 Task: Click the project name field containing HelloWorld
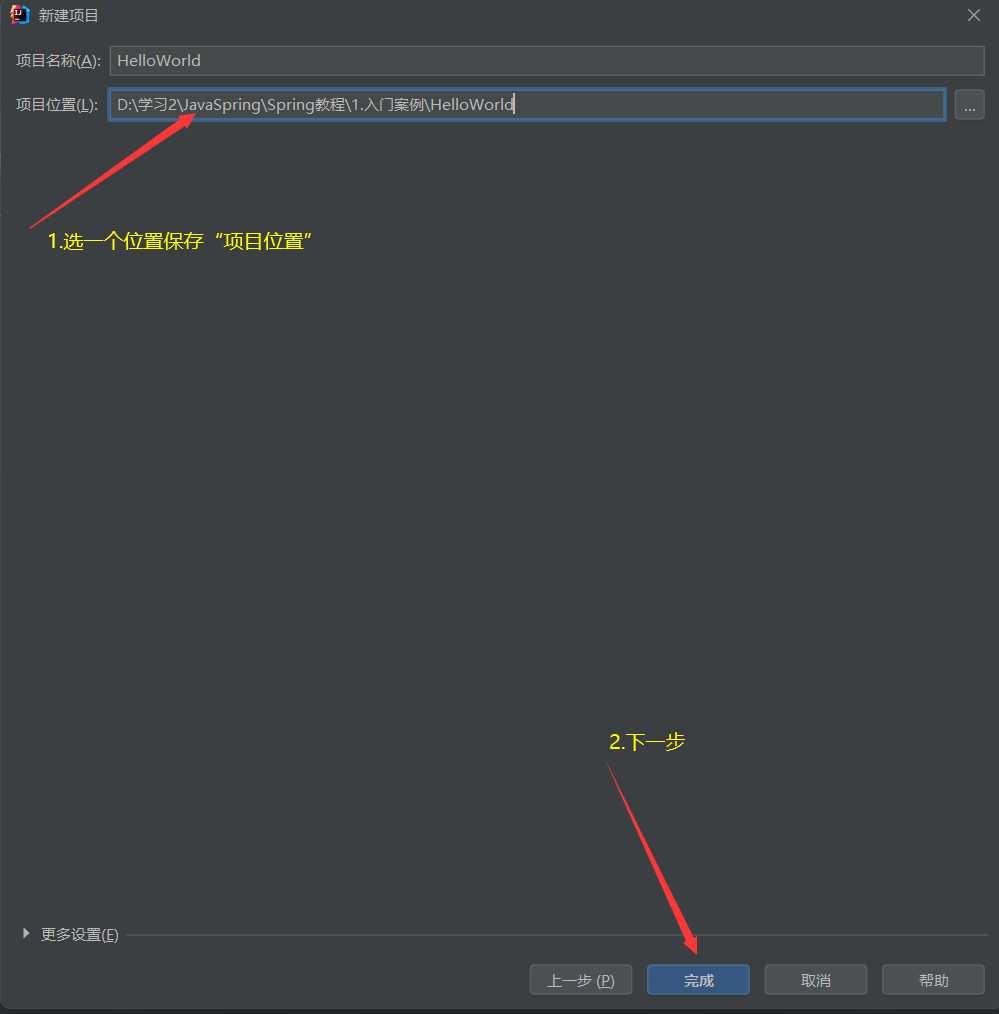pyautogui.click(x=547, y=61)
